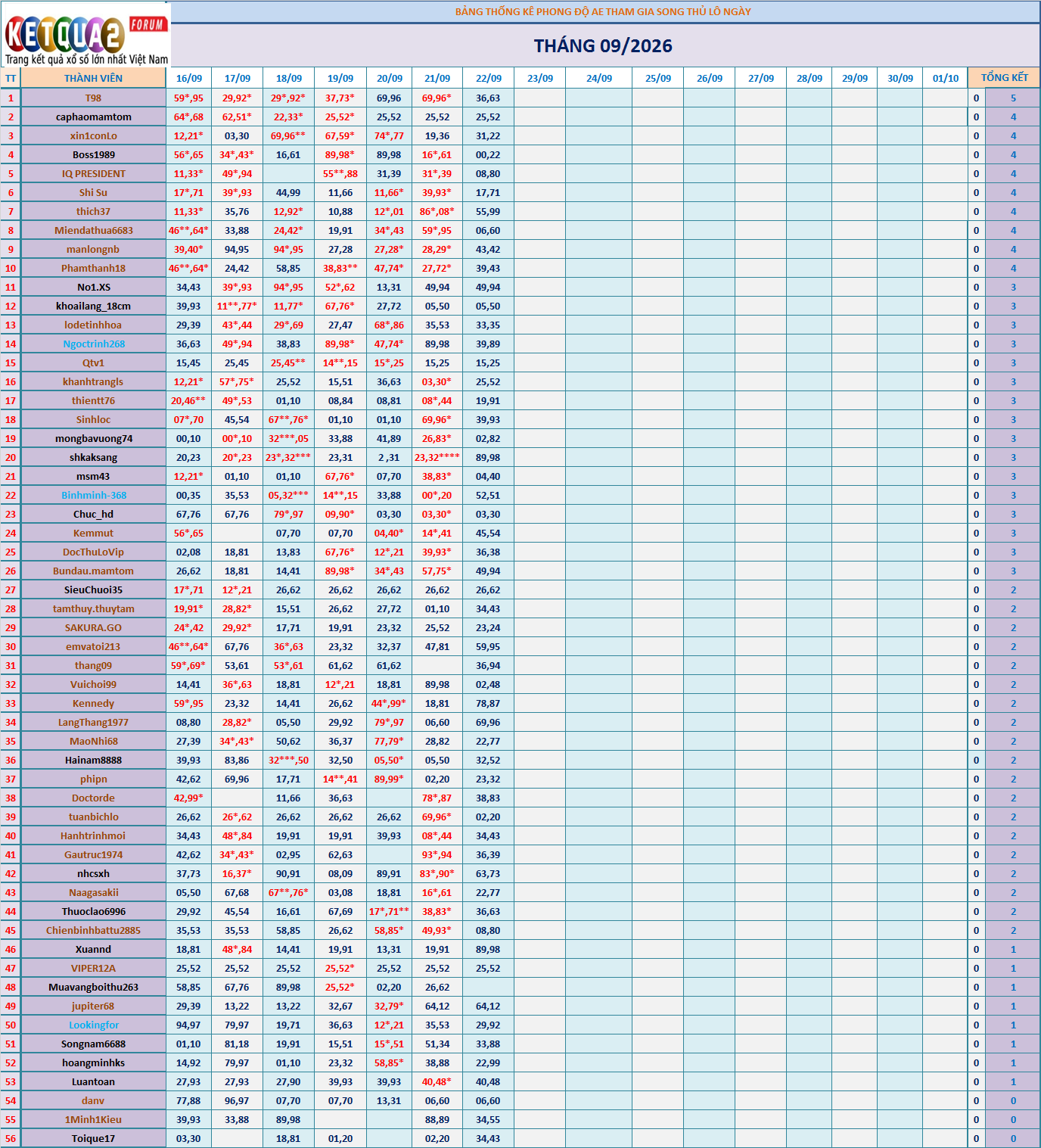Image resolution: width=1041 pixels, height=1148 pixels.
Task: Select member Thuoclao6996
Action: coord(93,912)
